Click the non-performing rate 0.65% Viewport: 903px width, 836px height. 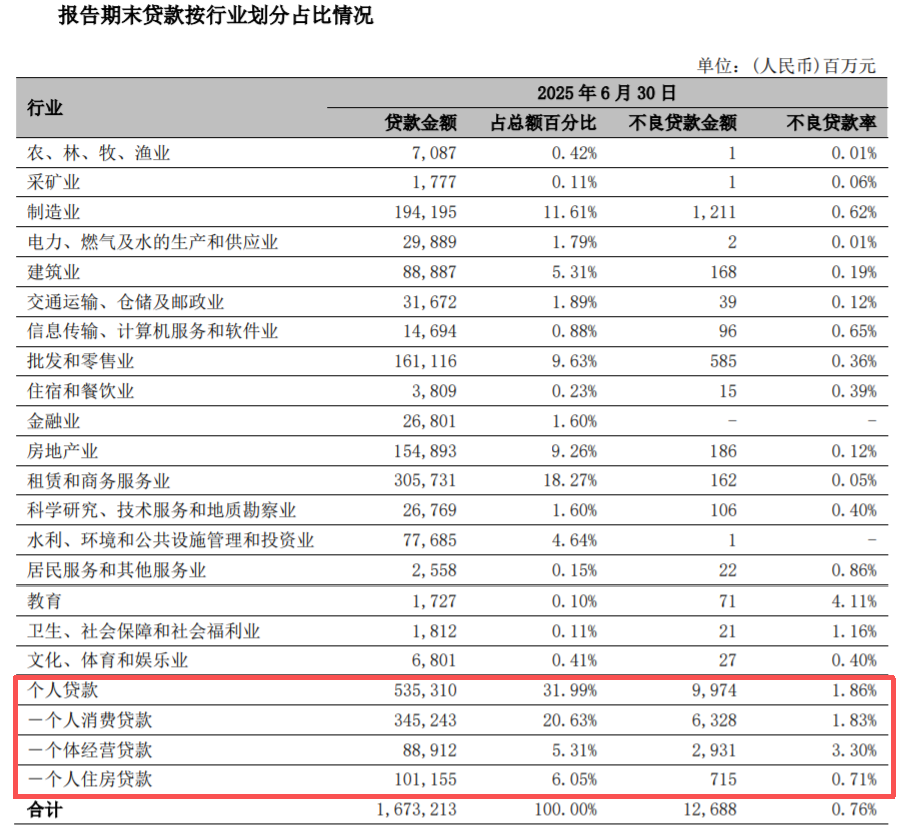(x=853, y=332)
